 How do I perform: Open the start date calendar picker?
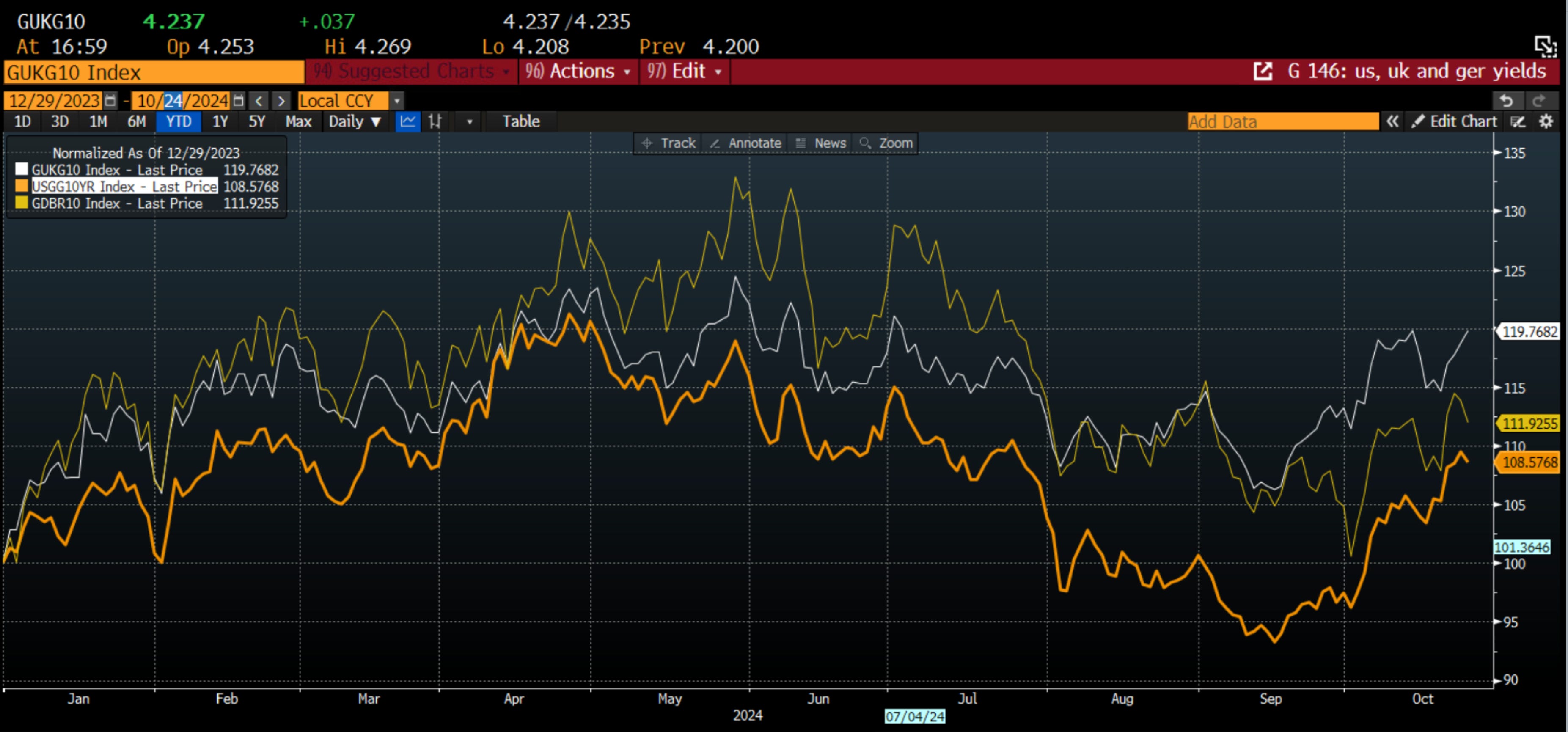[x=110, y=100]
